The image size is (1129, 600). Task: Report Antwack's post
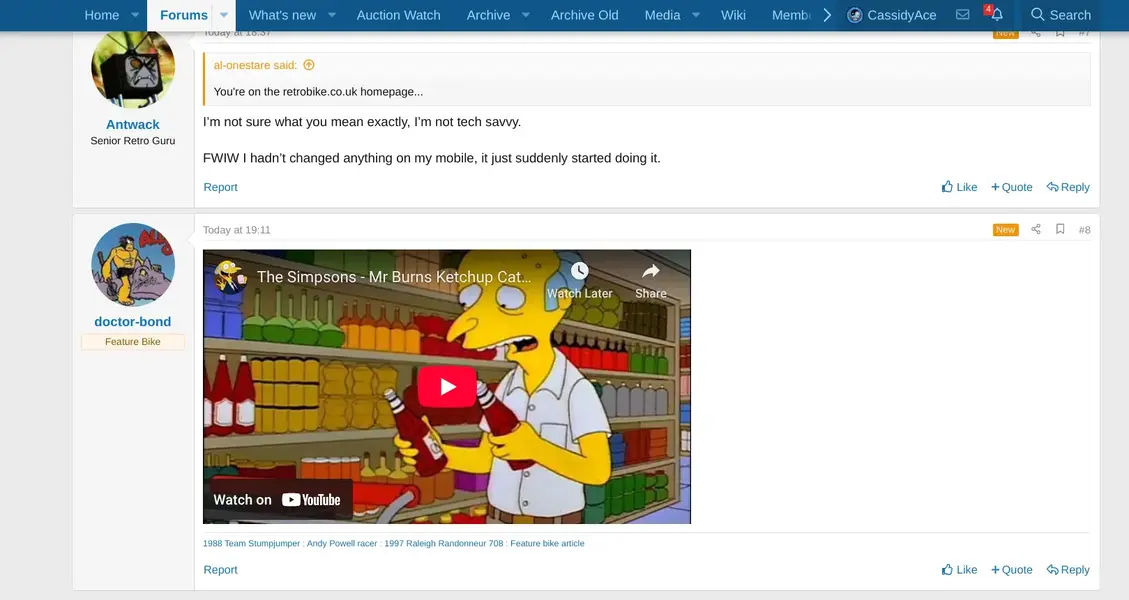[220, 187]
